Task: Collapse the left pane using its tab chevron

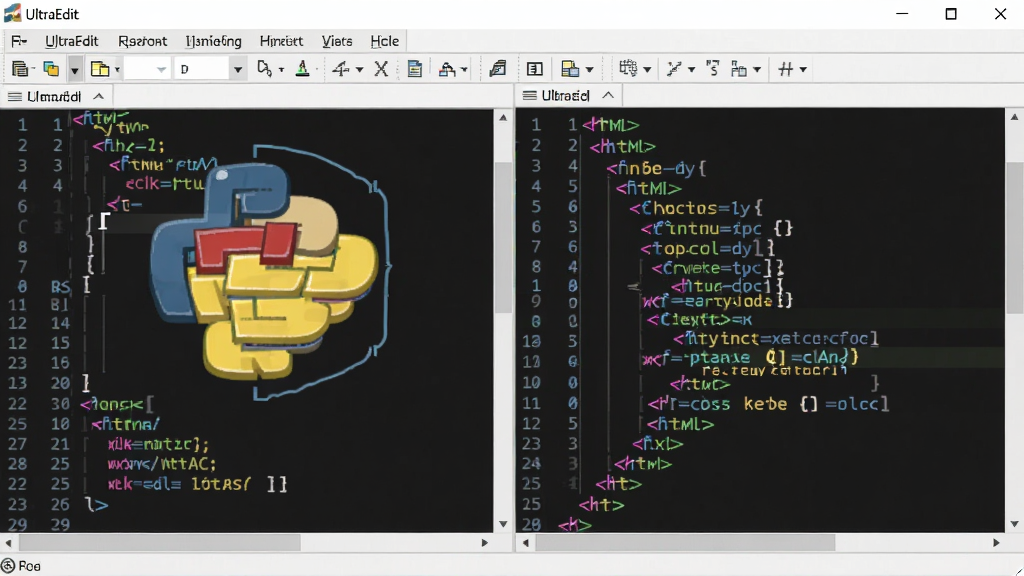Action: (x=99, y=97)
